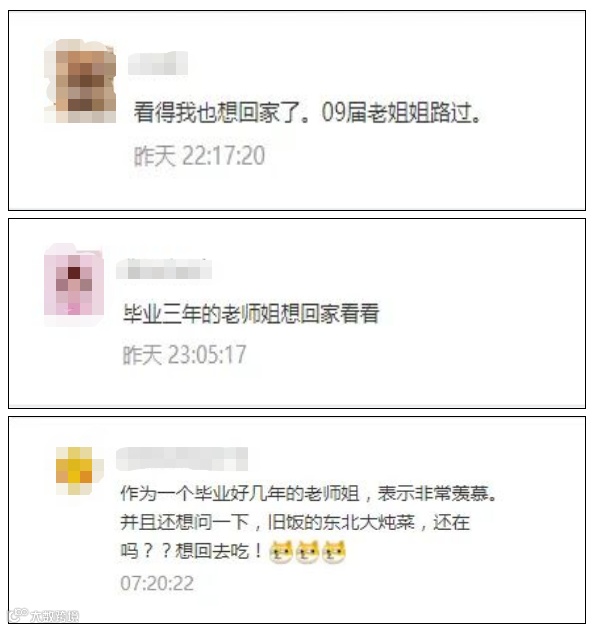The image size is (595, 629).
Task: Select the text 想回去吃！
Action: click(219, 551)
